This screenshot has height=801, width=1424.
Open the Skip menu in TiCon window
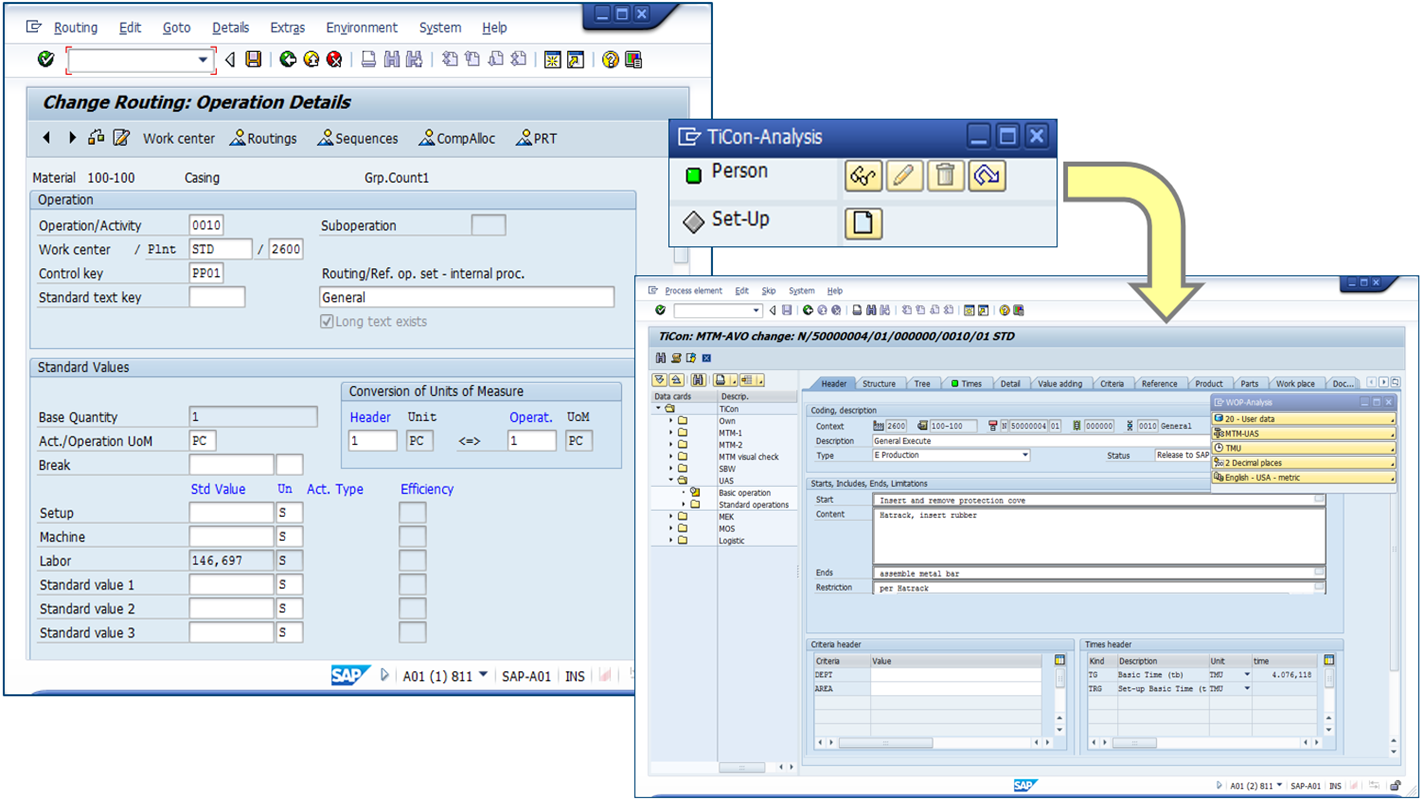pos(768,291)
